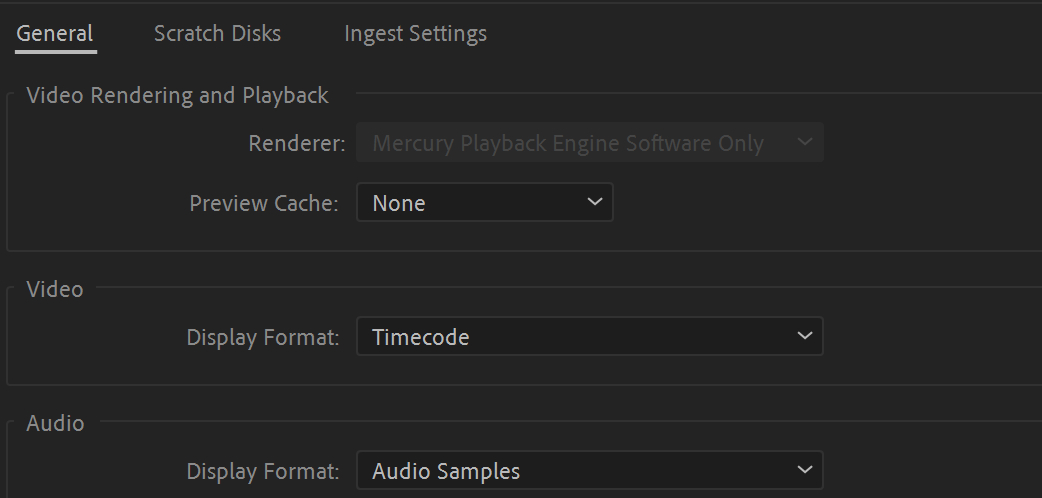Click the Timecode value text

[x=420, y=338]
